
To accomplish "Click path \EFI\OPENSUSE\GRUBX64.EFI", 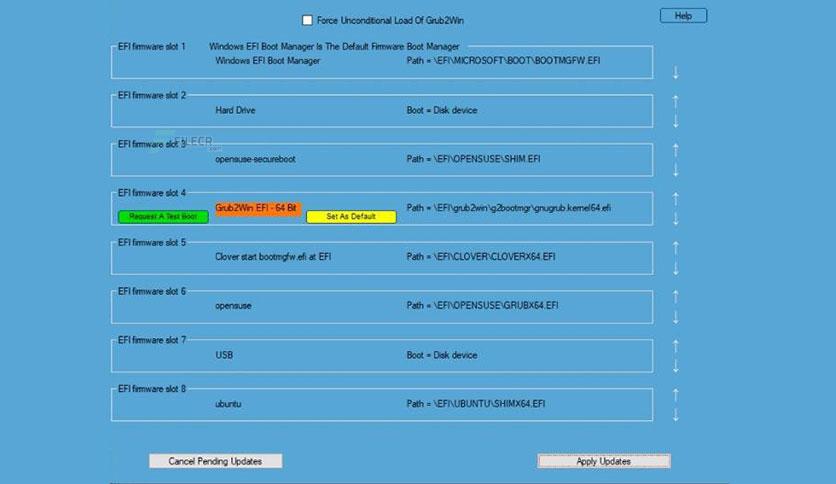I will pos(483,305).
